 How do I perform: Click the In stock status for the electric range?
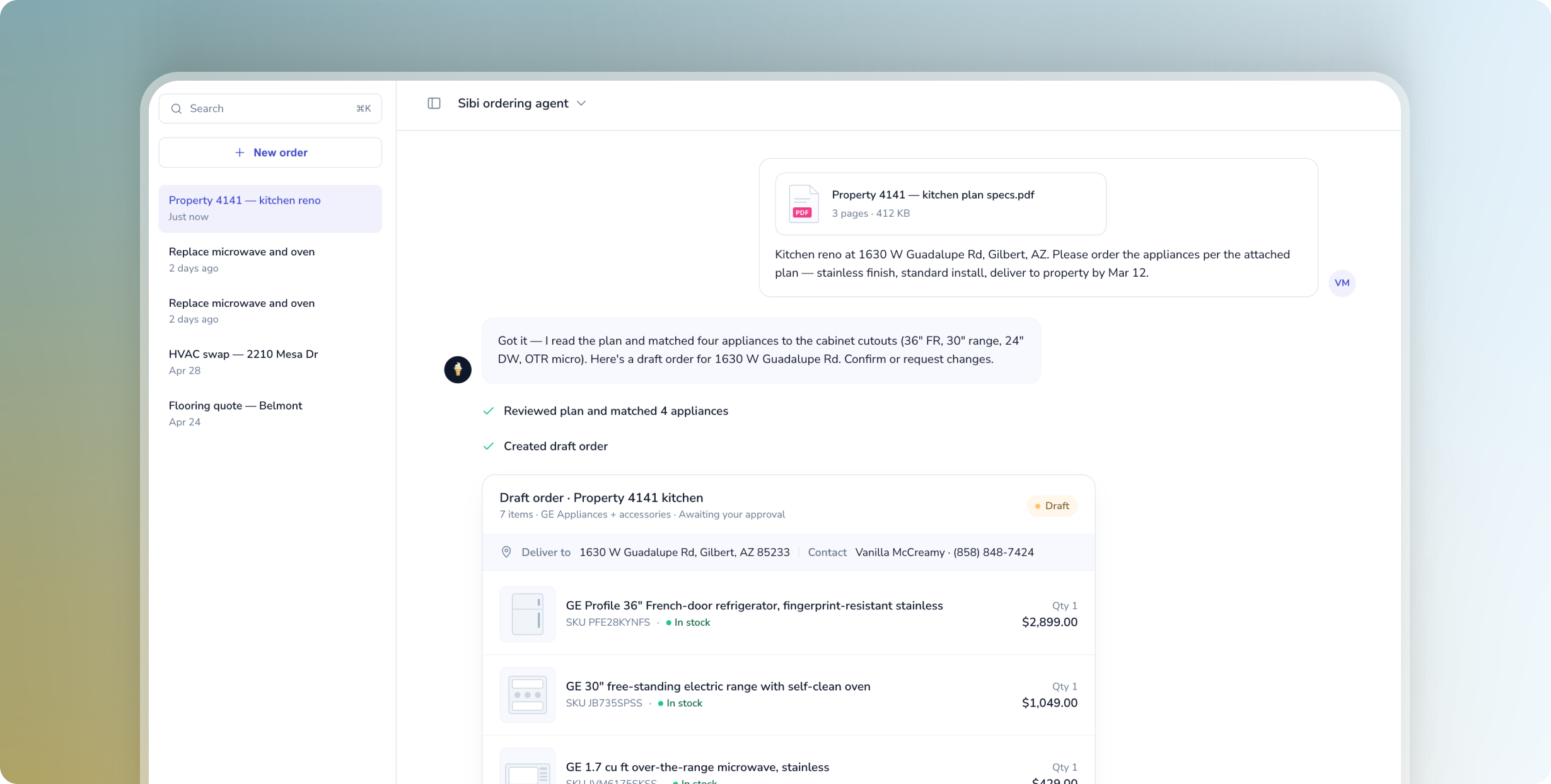(680, 703)
